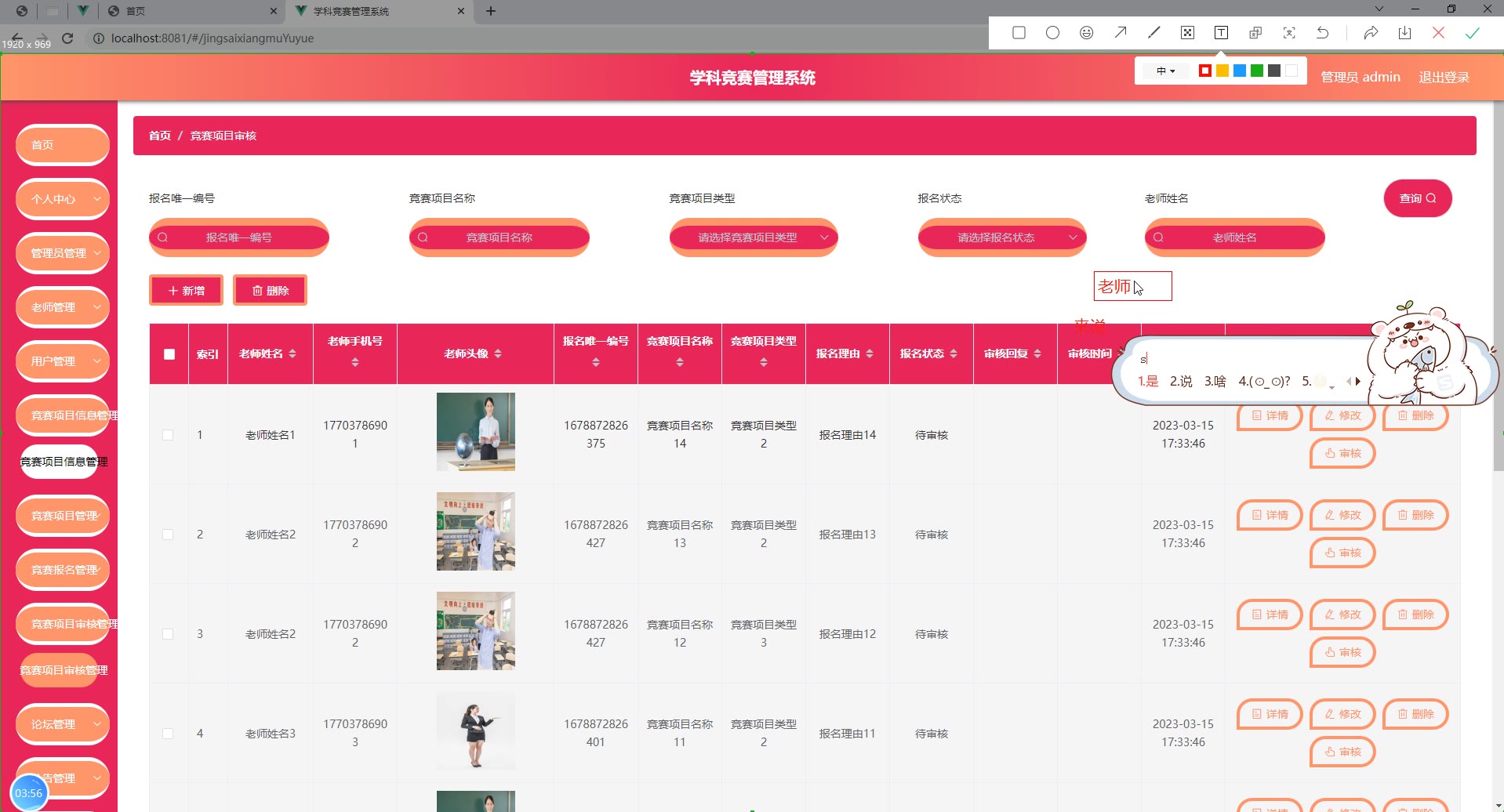Pick the blue annotation color

tap(1240, 71)
